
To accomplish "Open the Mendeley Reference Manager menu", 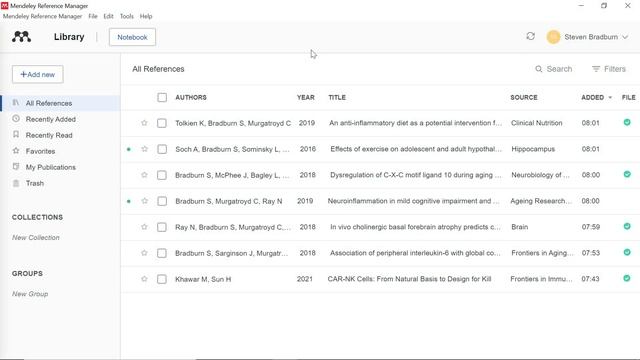I will click(x=42, y=16).
